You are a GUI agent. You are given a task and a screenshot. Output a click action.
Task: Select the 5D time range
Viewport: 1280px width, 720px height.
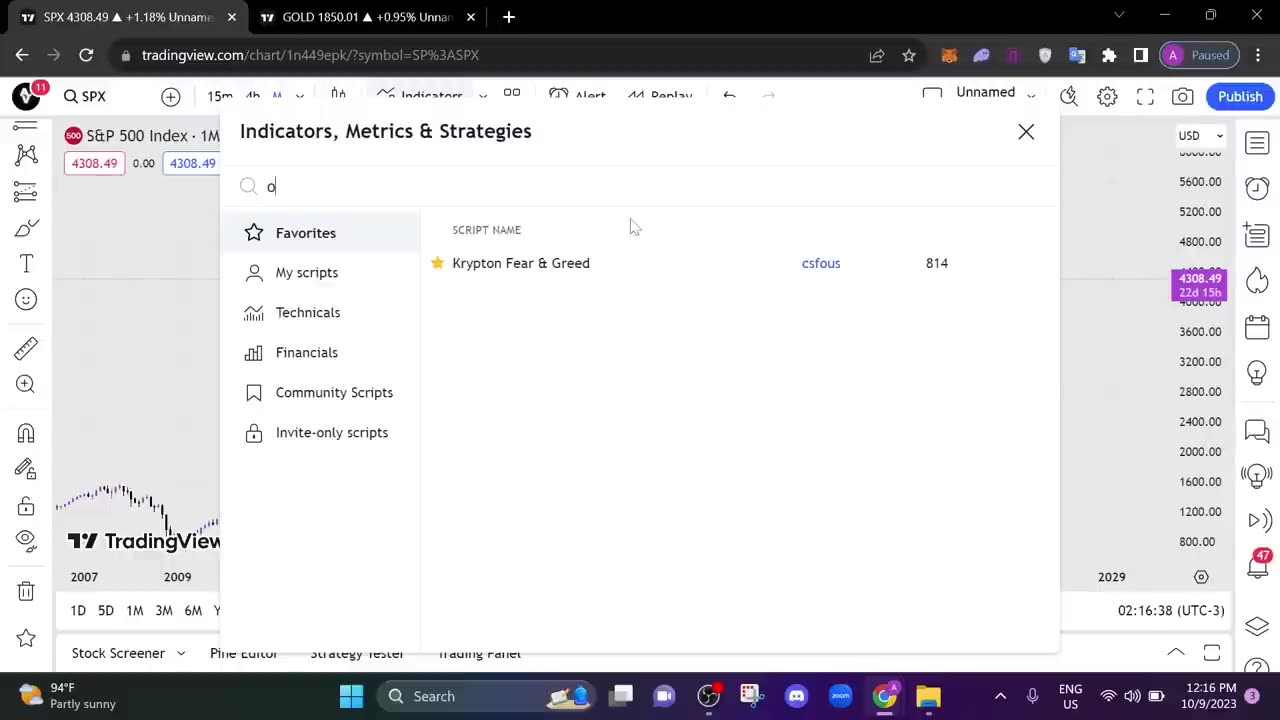click(x=106, y=610)
